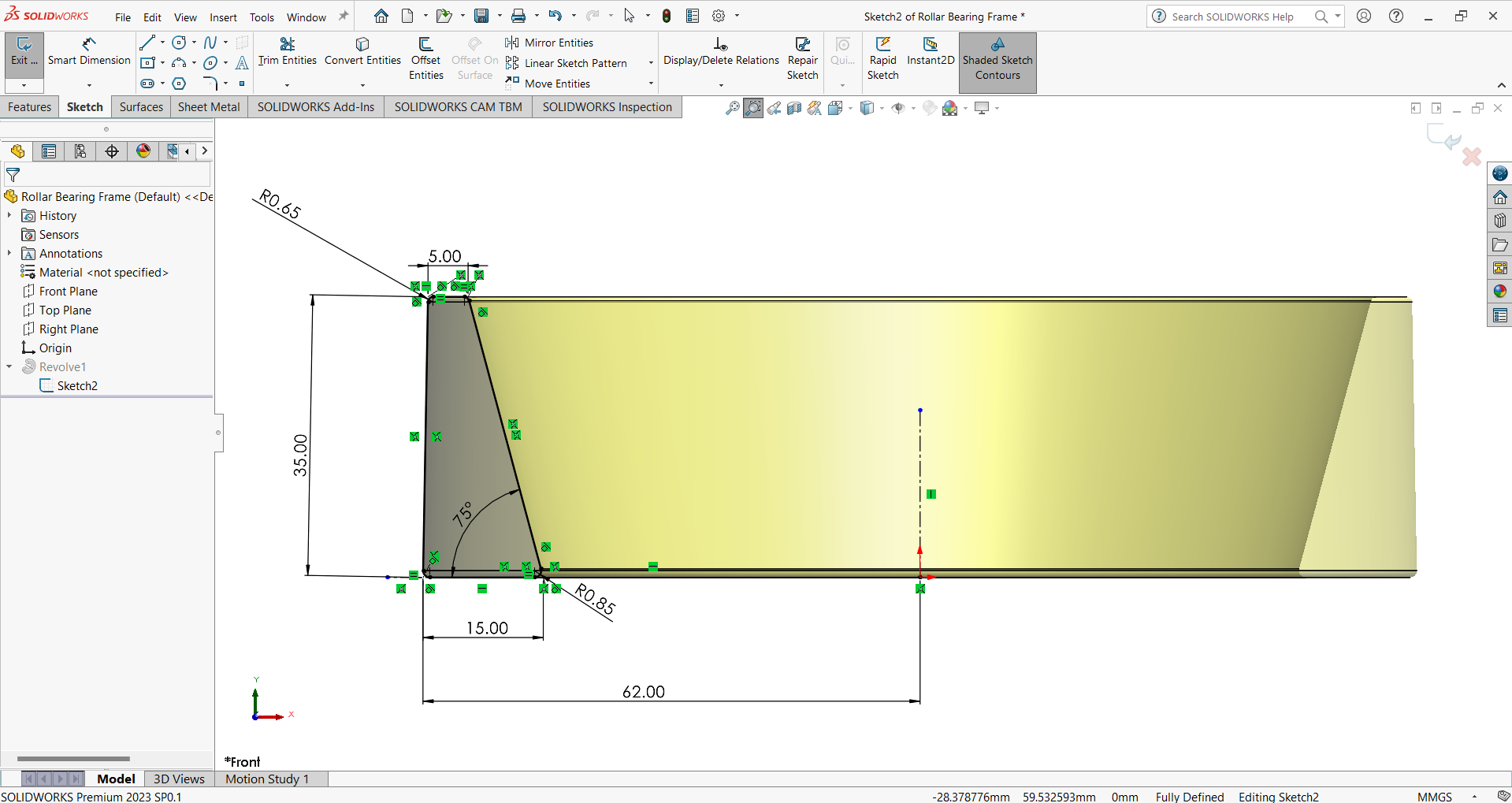
Task: Click the Zoom to Fit icon
Action: click(732, 108)
